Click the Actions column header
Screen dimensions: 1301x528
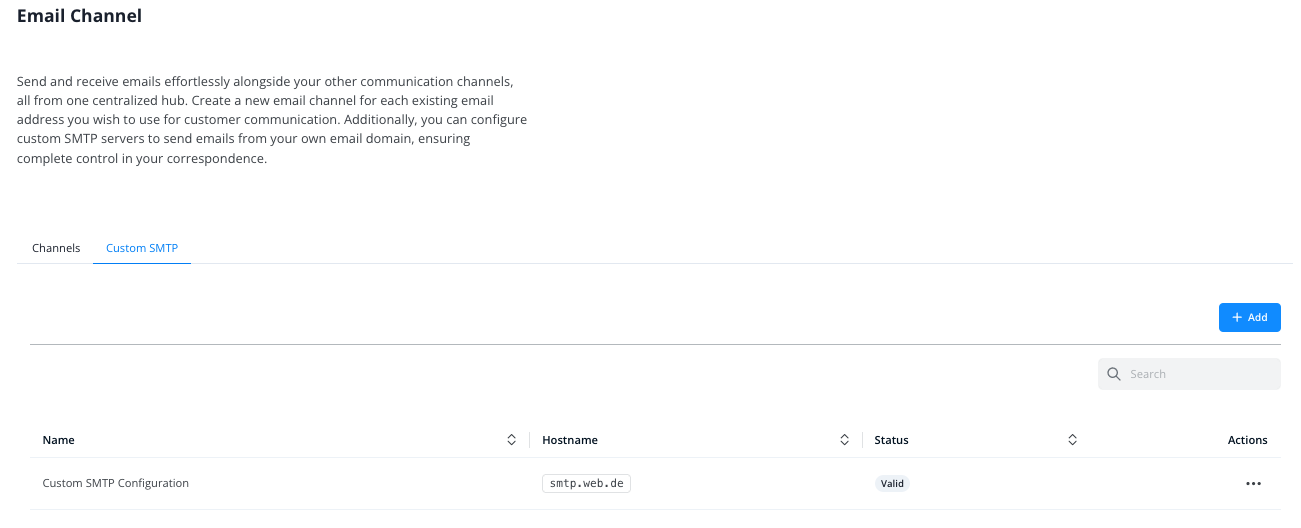1247,440
